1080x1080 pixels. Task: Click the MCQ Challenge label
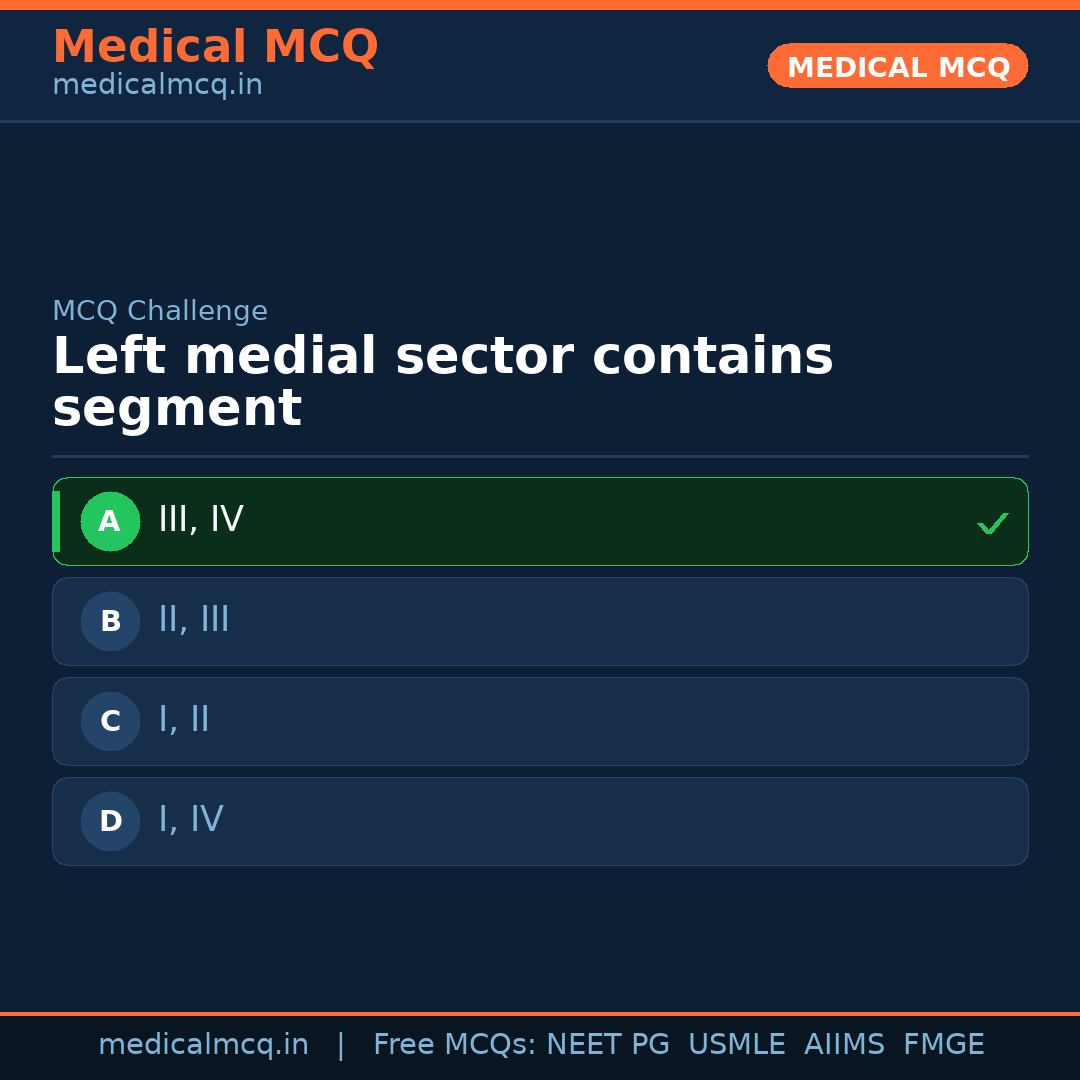(160, 311)
